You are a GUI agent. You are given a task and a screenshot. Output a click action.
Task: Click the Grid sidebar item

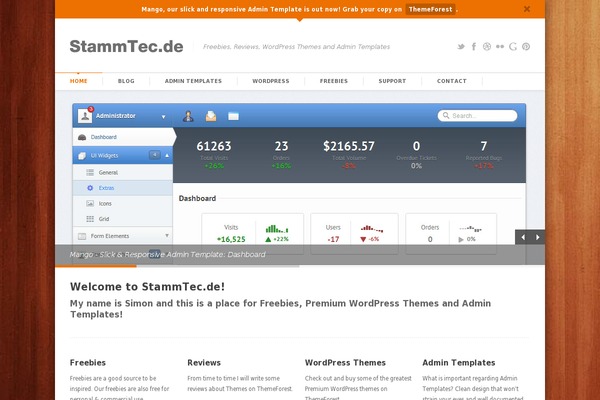tap(122, 219)
